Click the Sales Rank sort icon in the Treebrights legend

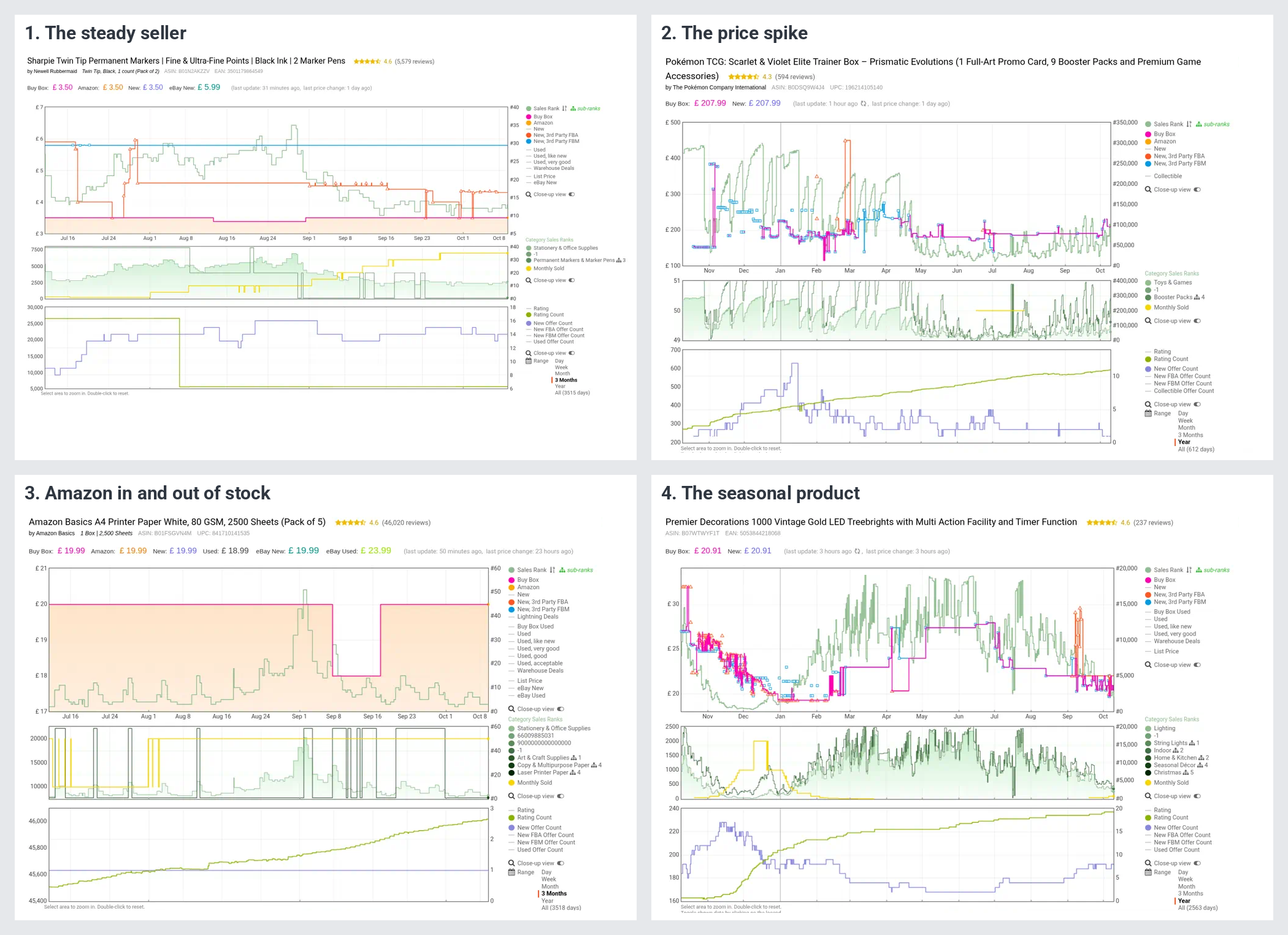tap(1189, 570)
